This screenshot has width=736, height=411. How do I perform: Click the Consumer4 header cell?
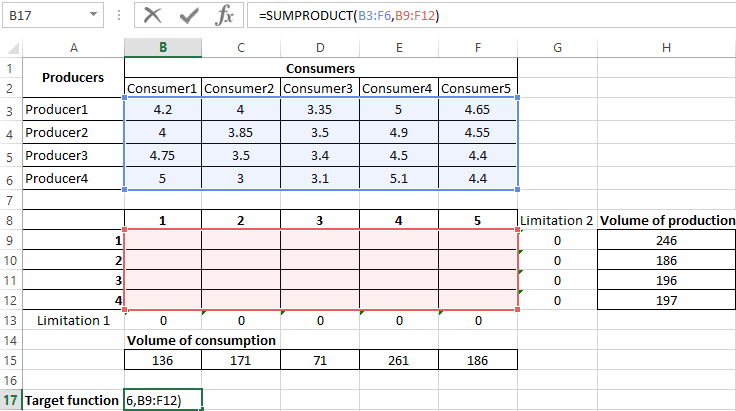tap(399, 88)
